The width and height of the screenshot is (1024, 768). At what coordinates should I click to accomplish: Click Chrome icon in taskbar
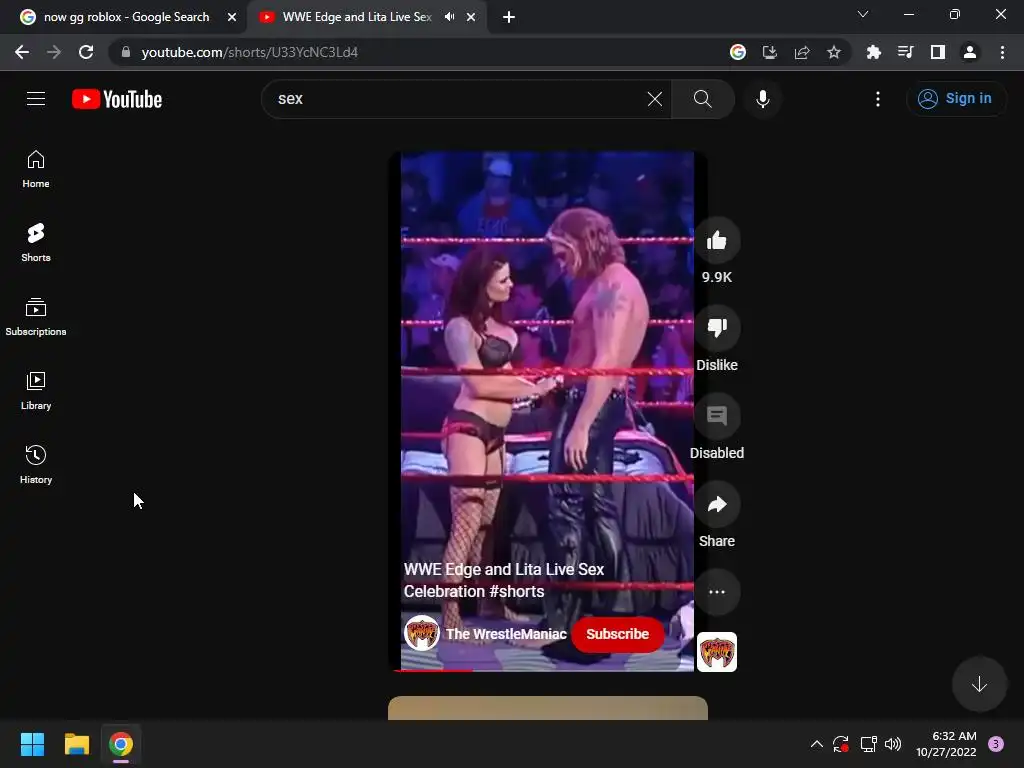[x=121, y=744]
